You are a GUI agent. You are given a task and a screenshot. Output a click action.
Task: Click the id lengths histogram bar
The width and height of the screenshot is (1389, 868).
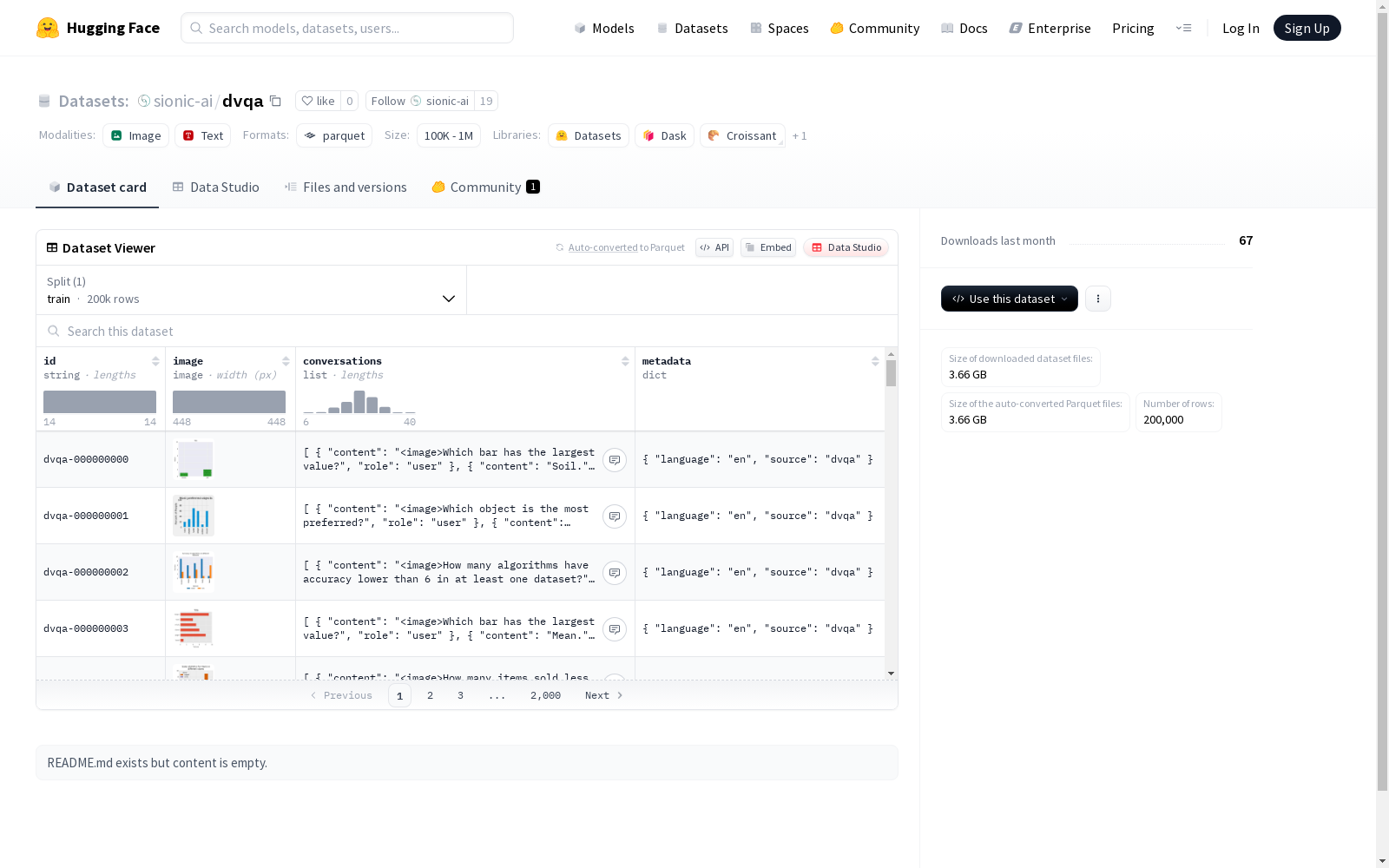tap(100, 402)
